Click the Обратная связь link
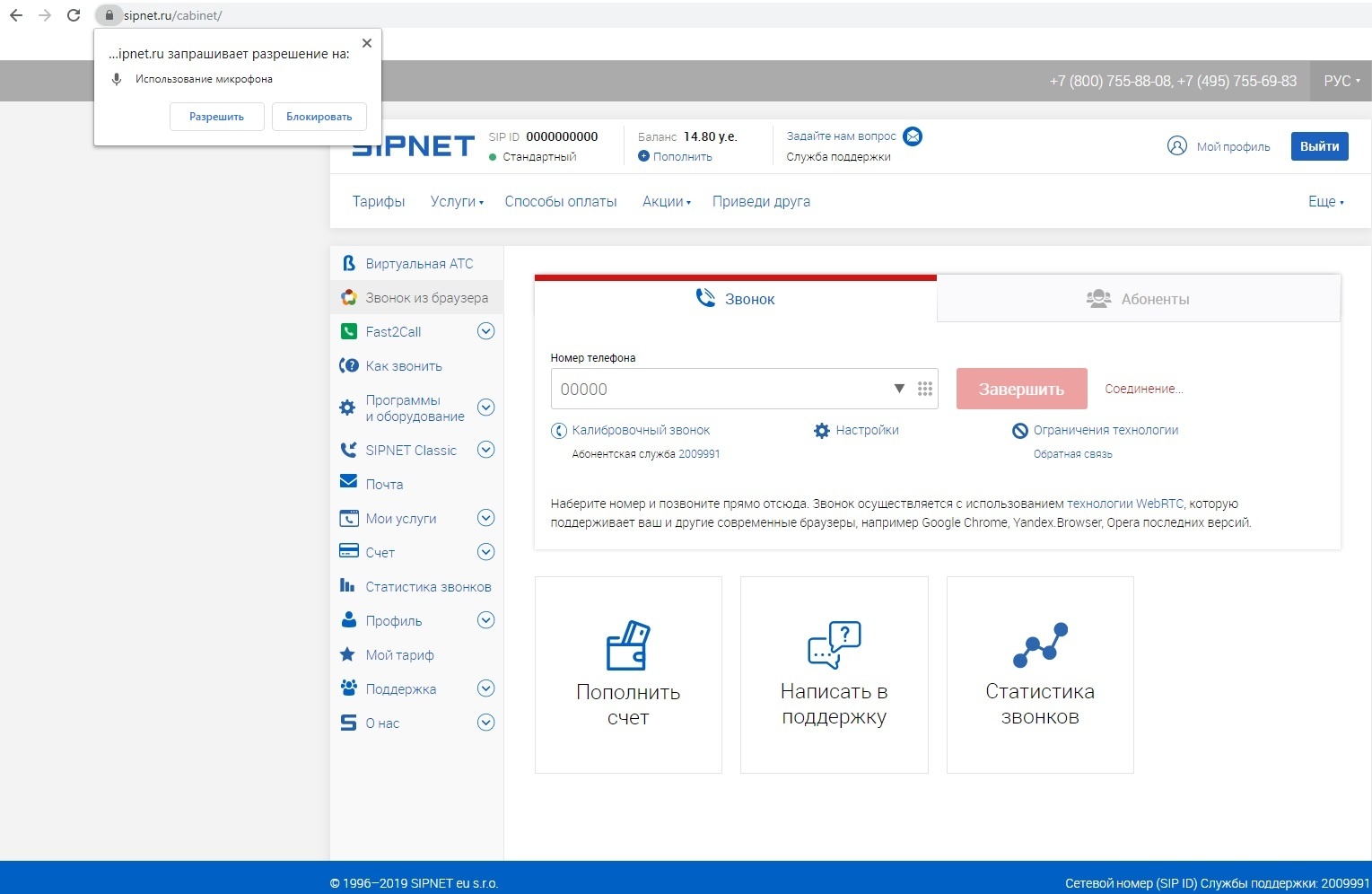 tap(1073, 454)
